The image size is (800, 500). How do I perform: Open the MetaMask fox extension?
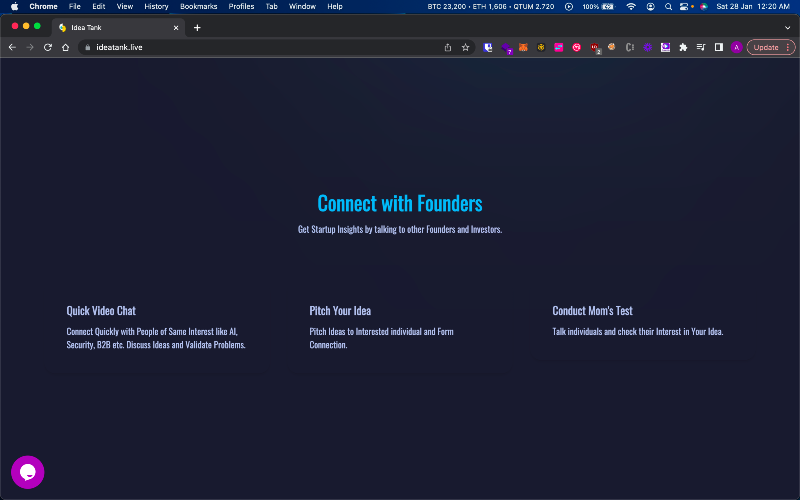[x=523, y=47]
